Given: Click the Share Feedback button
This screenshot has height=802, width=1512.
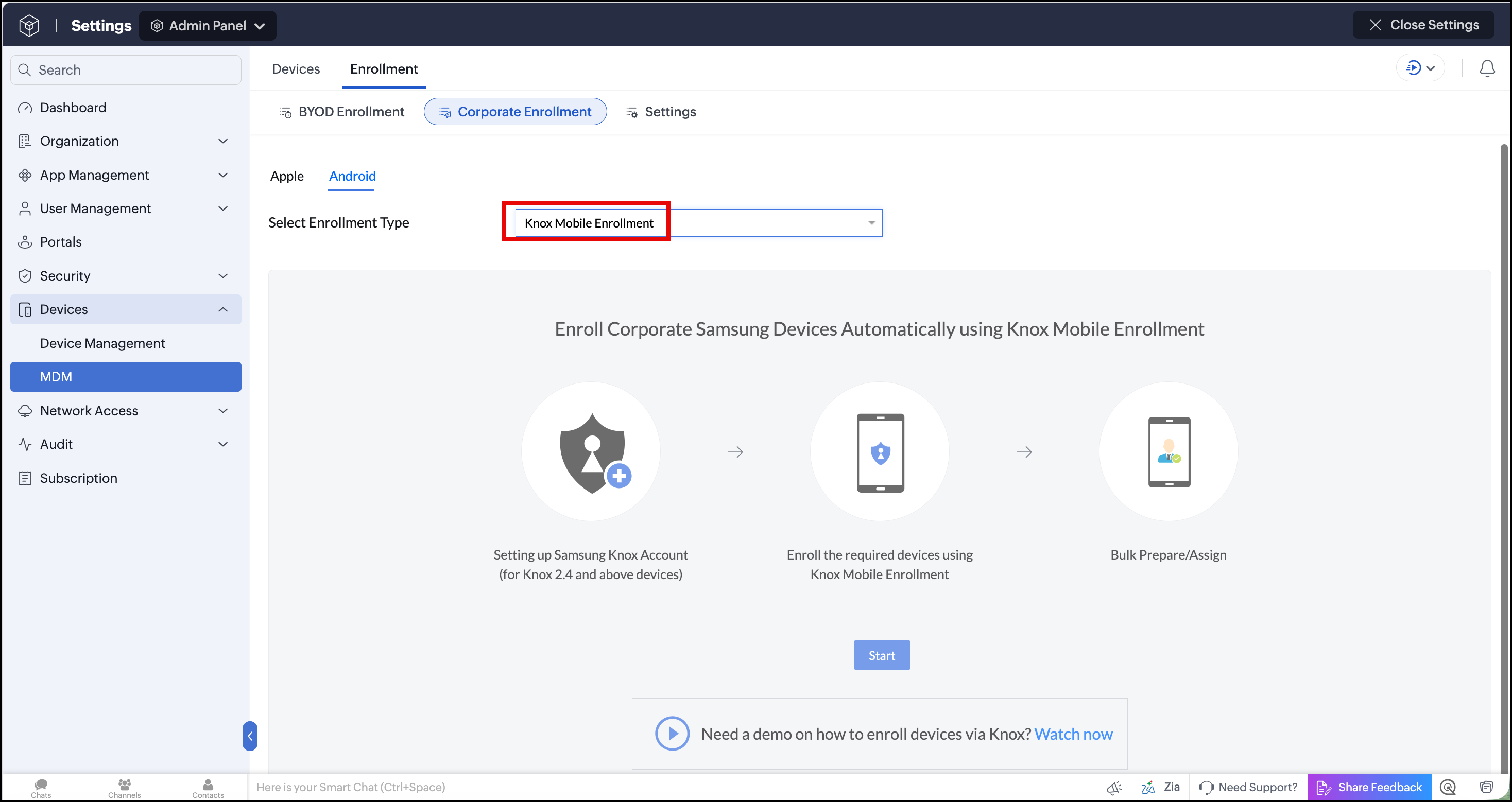Looking at the screenshot, I should (x=1369, y=788).
